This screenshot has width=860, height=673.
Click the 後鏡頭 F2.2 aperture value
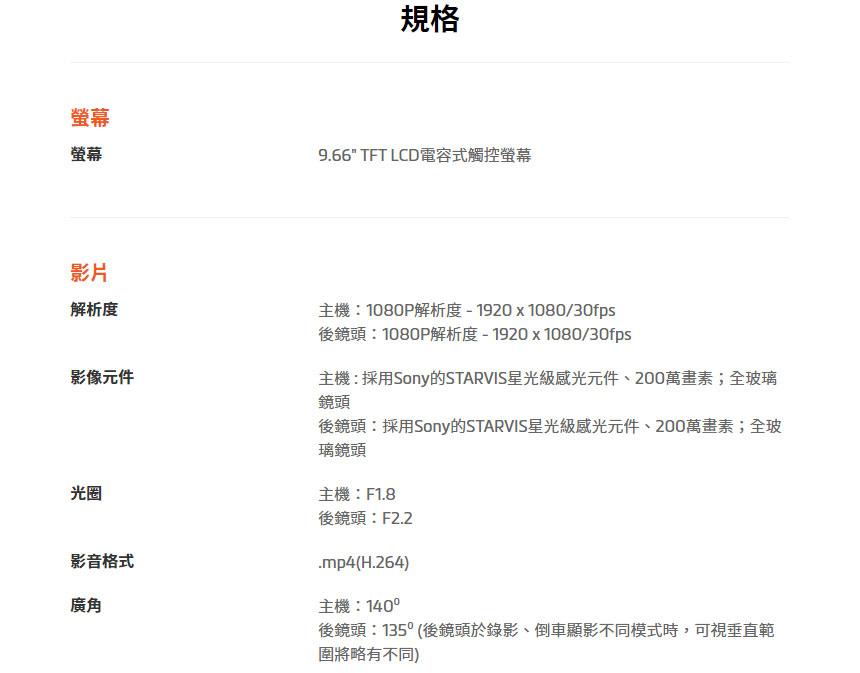tap(365, 518)
